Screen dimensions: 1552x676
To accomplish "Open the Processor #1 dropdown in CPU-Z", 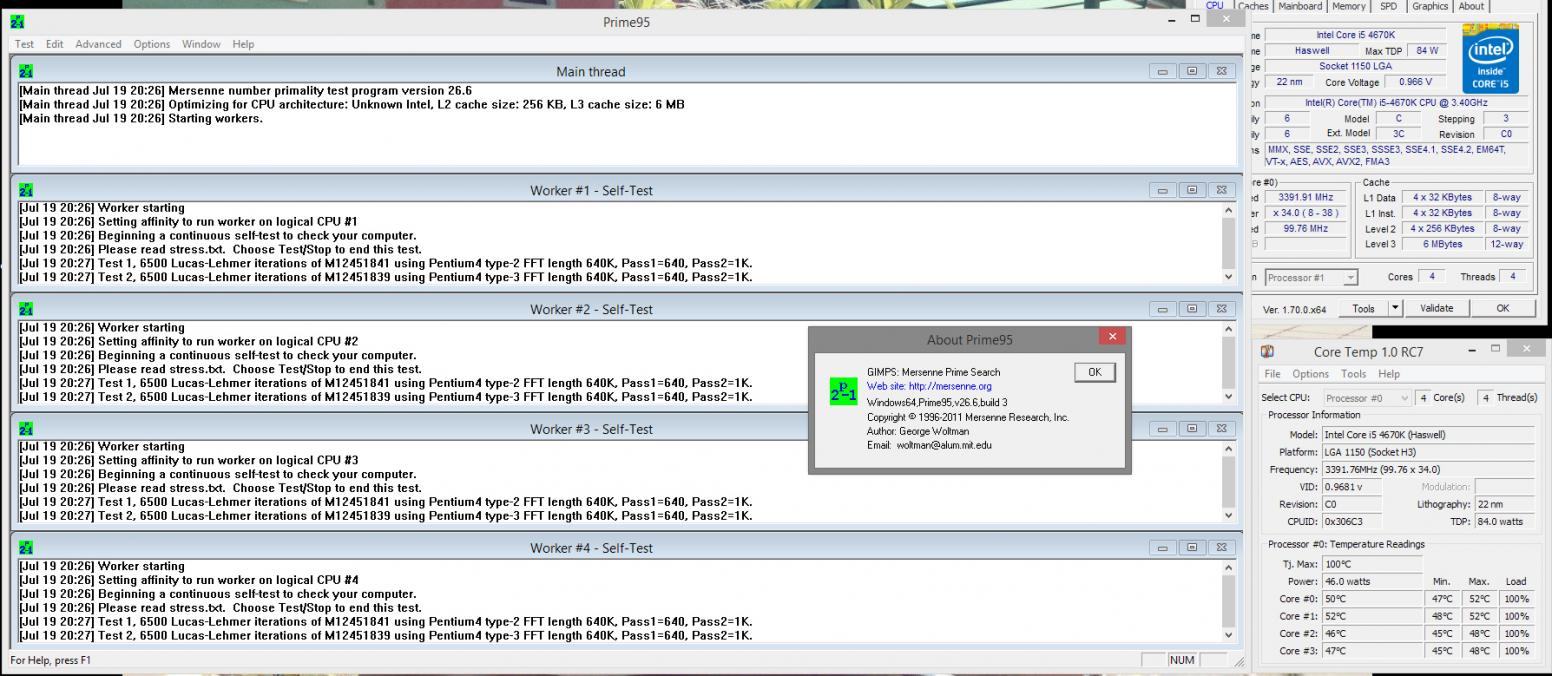I will pyautogui.click(x=1350, y=278).
